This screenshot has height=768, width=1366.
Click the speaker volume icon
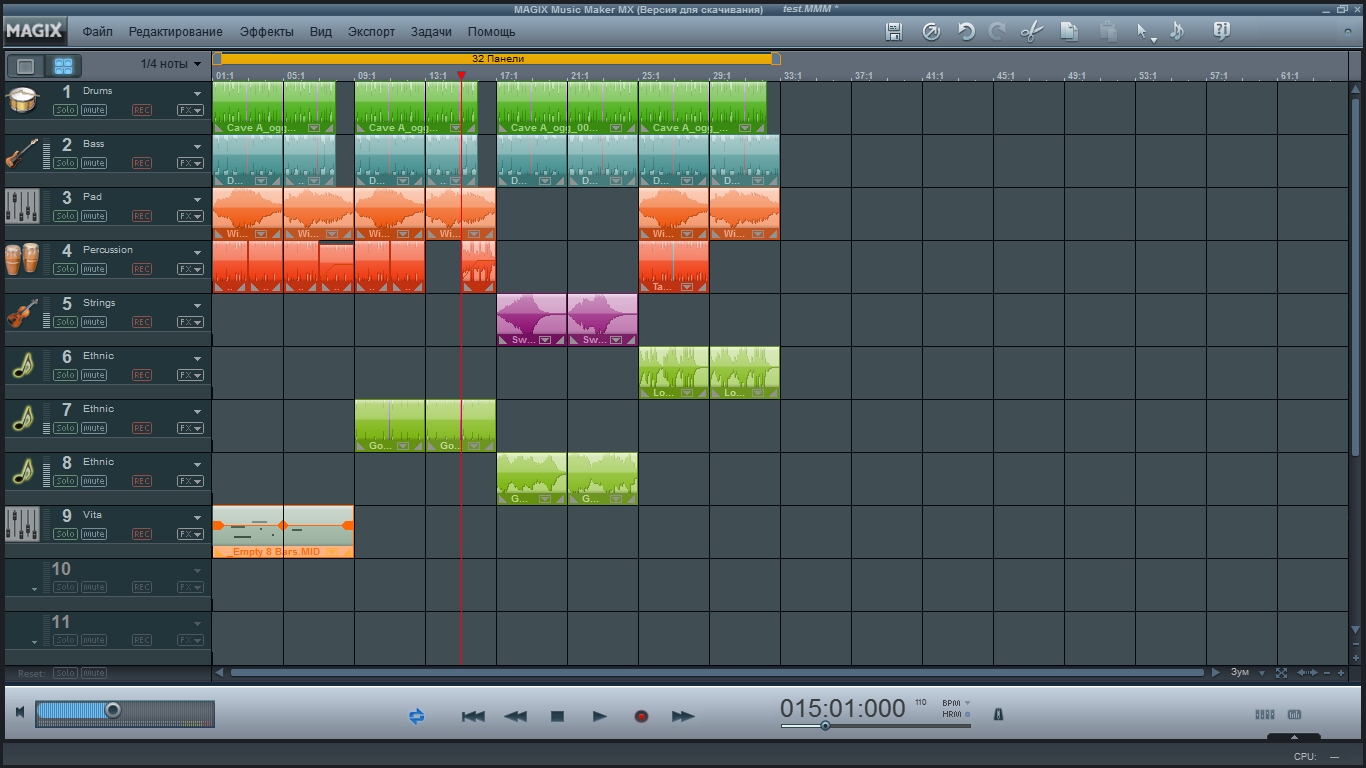click(19, 712)
